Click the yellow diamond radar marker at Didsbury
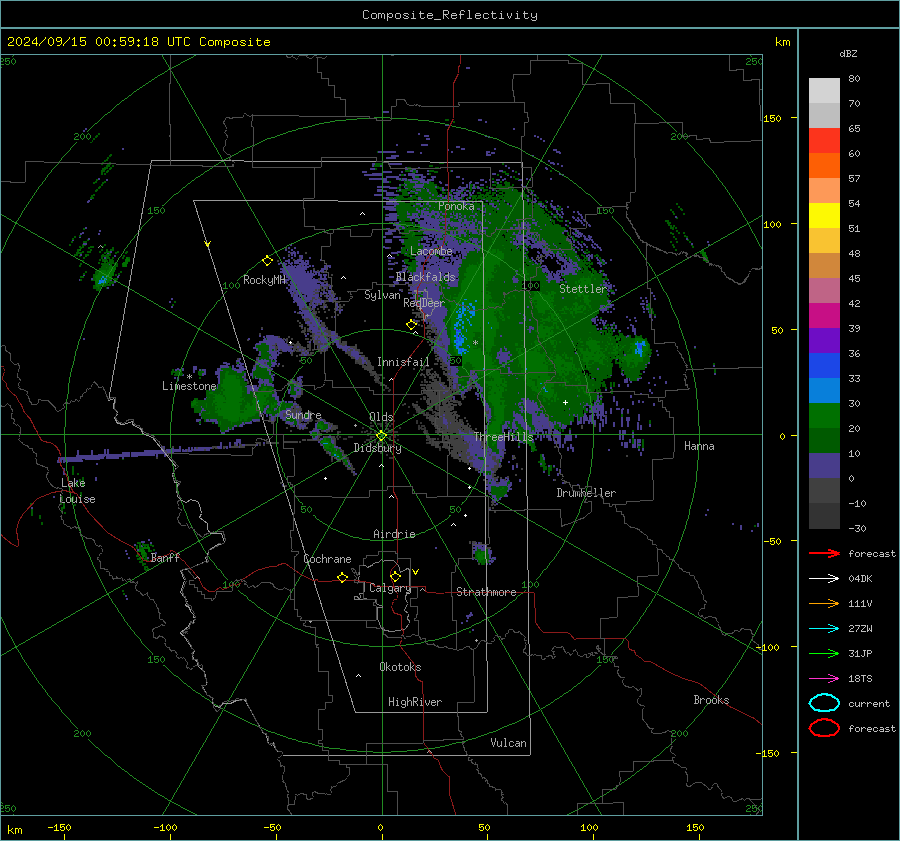The width and height of the screenshot is (900, 841). (381, 436)
